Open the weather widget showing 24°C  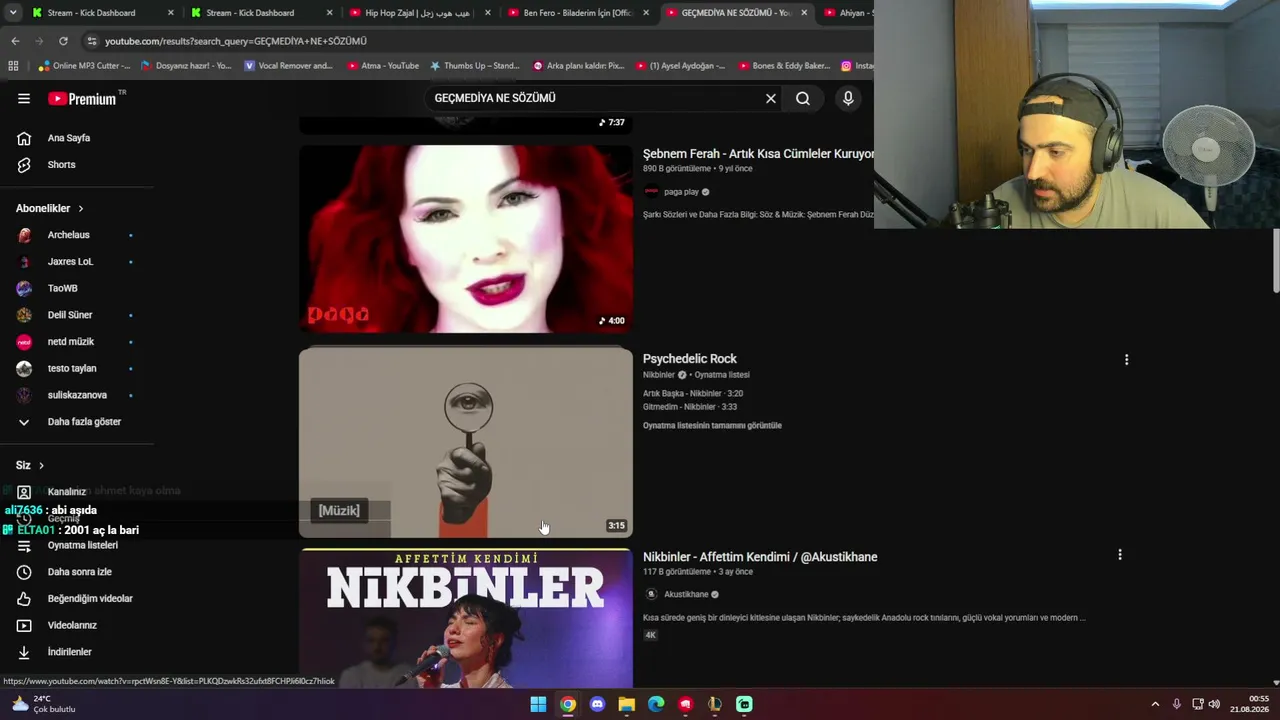[42, 704]
